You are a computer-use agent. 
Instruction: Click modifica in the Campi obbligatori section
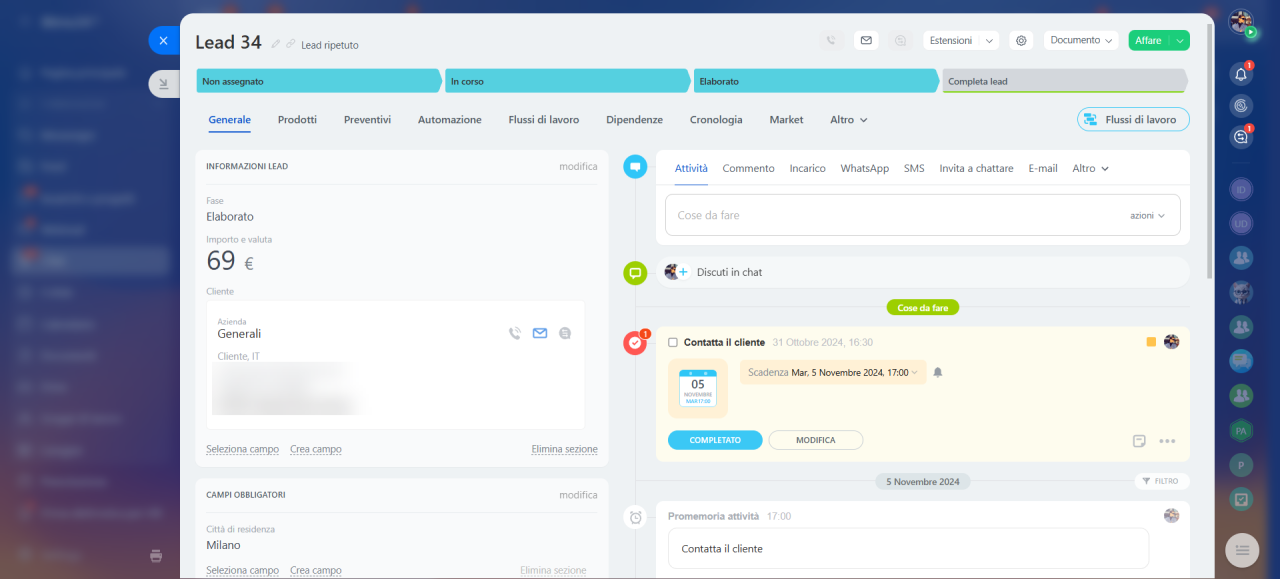click(x=578, y=495)
